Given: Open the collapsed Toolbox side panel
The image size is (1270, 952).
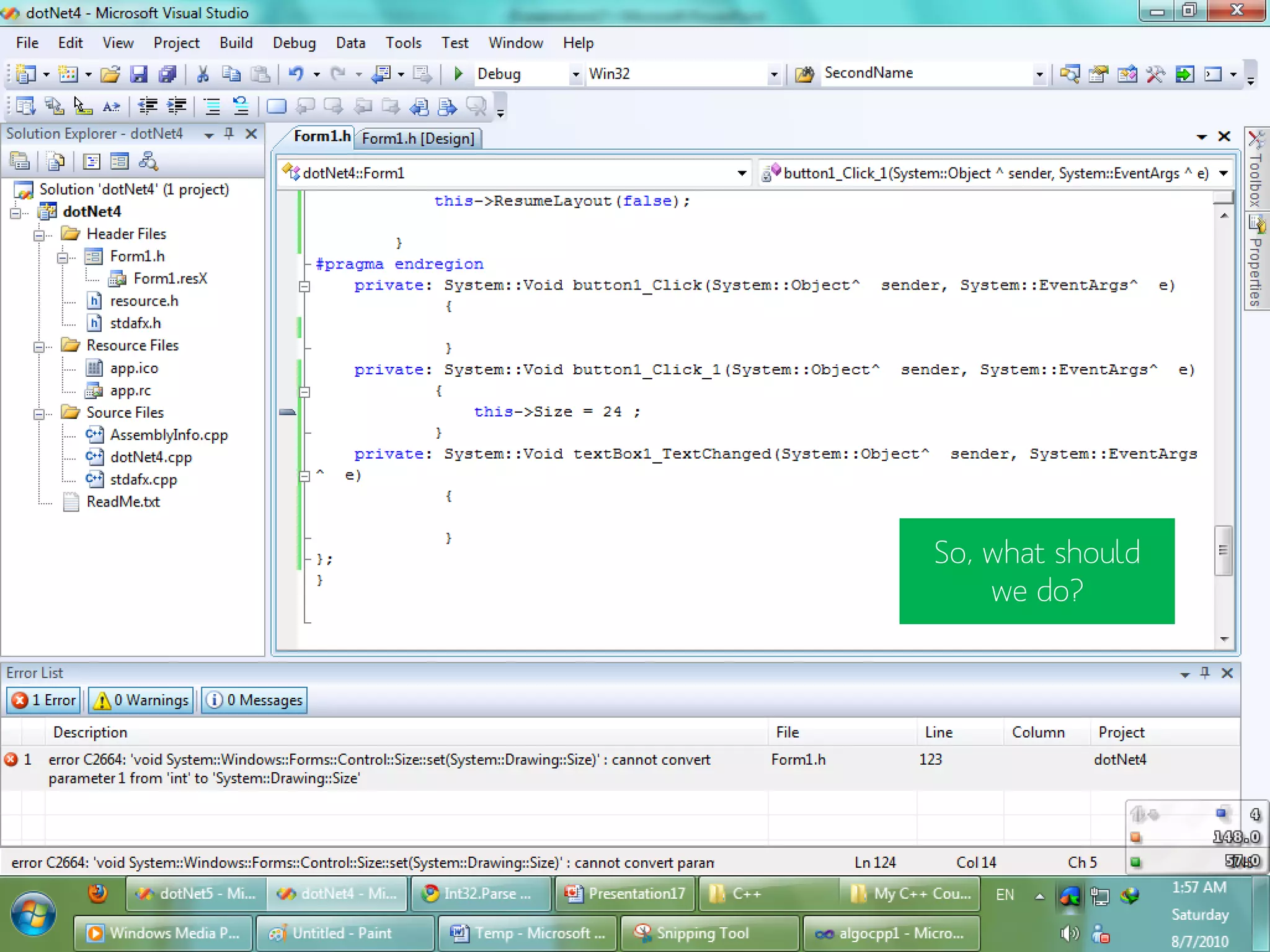Looking at the screenshot, I should pos(1256,167).
